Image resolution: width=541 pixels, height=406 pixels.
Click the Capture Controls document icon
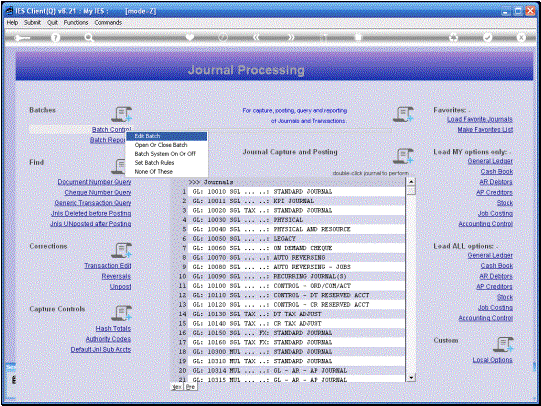(121, 313)
